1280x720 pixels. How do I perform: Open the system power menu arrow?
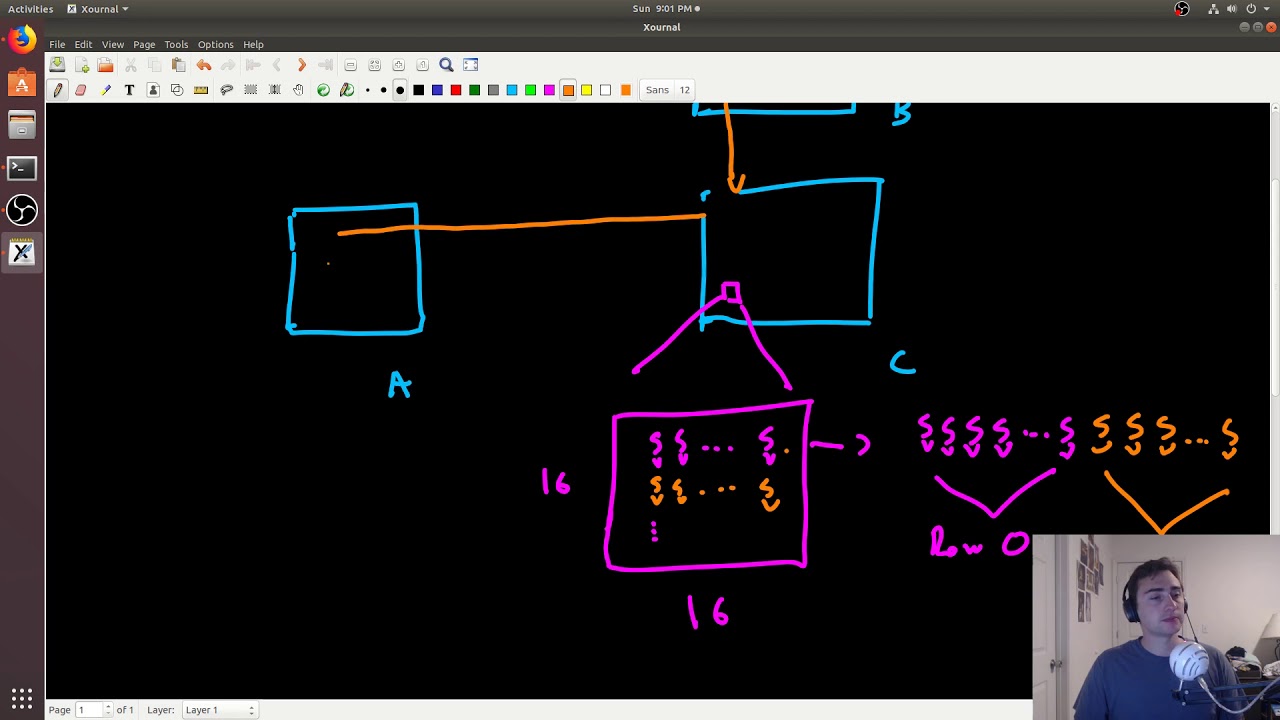pos(1267,9)
